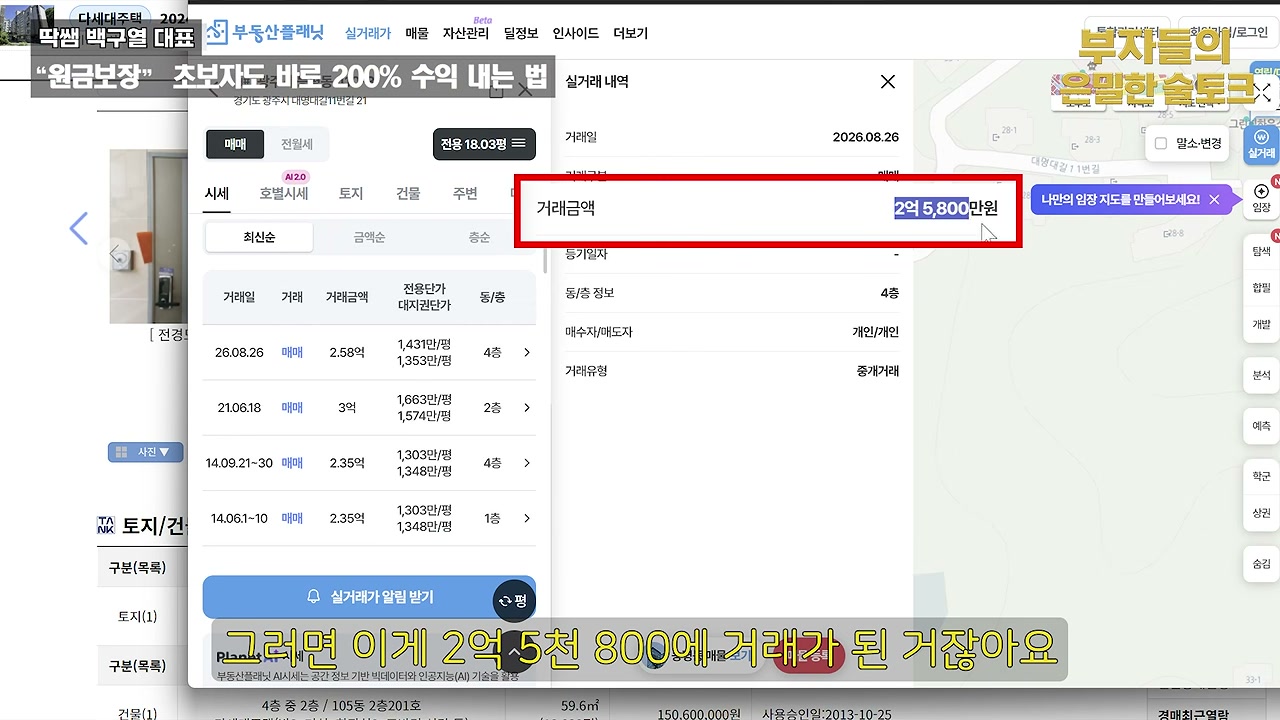1280x720 pixels.
Task: Open 학군 in the map sidebar
Action: coord(1261,477)
